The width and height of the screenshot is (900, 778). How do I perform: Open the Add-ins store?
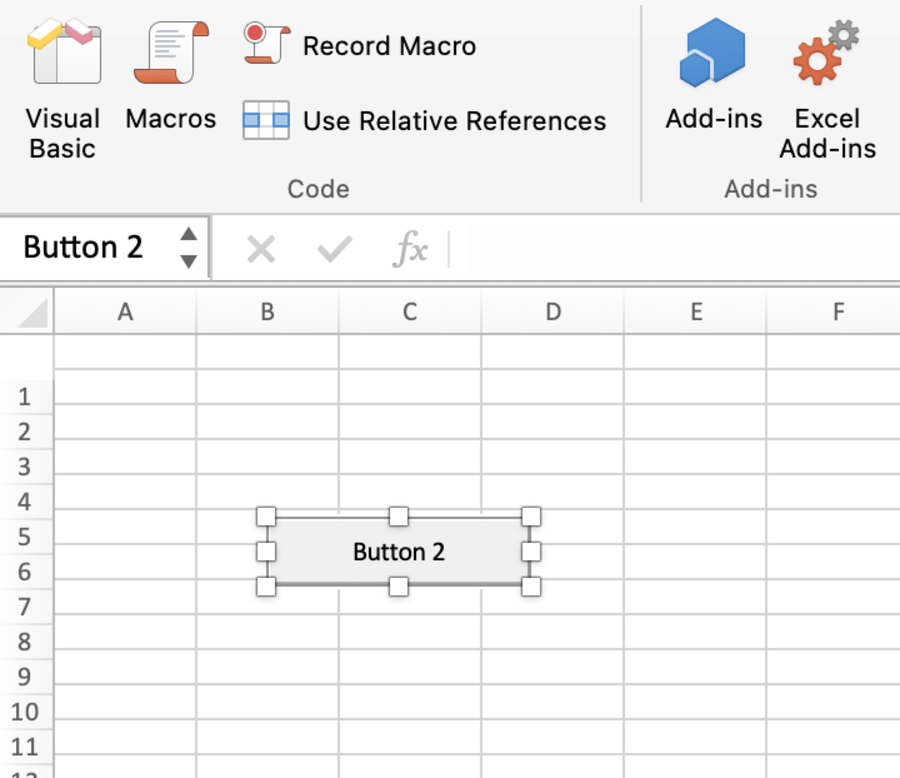(713, 75)
